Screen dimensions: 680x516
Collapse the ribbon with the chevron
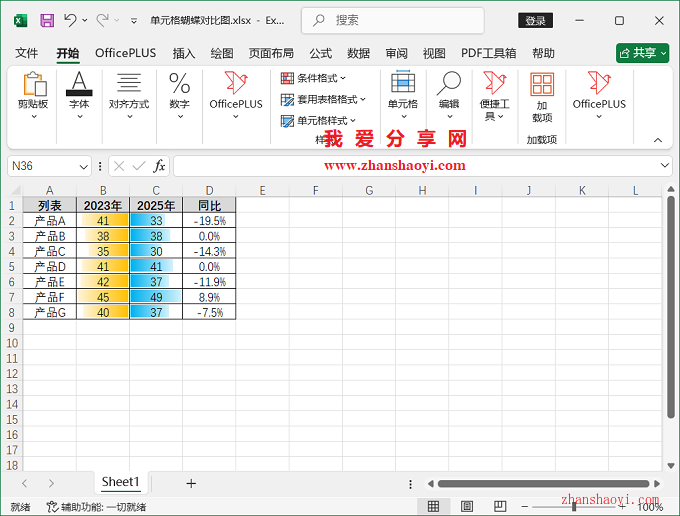coord(657,140)
